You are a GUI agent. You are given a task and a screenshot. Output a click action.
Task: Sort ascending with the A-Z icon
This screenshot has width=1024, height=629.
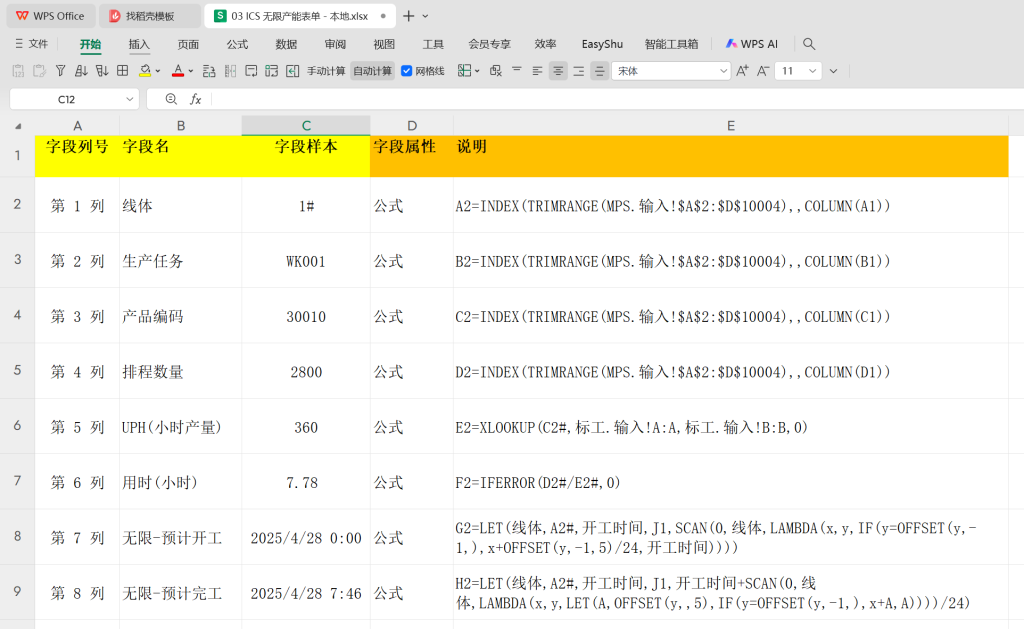(81, 71)
